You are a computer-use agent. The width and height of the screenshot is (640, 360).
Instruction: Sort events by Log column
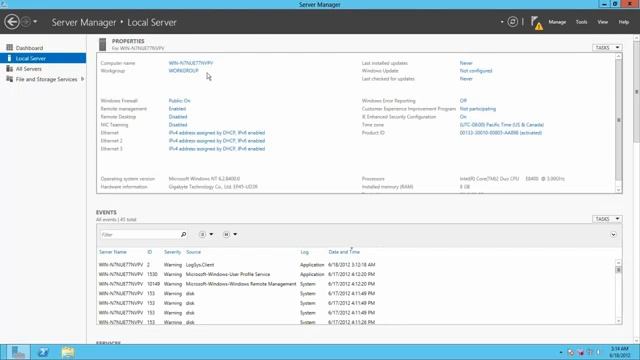pyautogui.click(x=304, y=252)
